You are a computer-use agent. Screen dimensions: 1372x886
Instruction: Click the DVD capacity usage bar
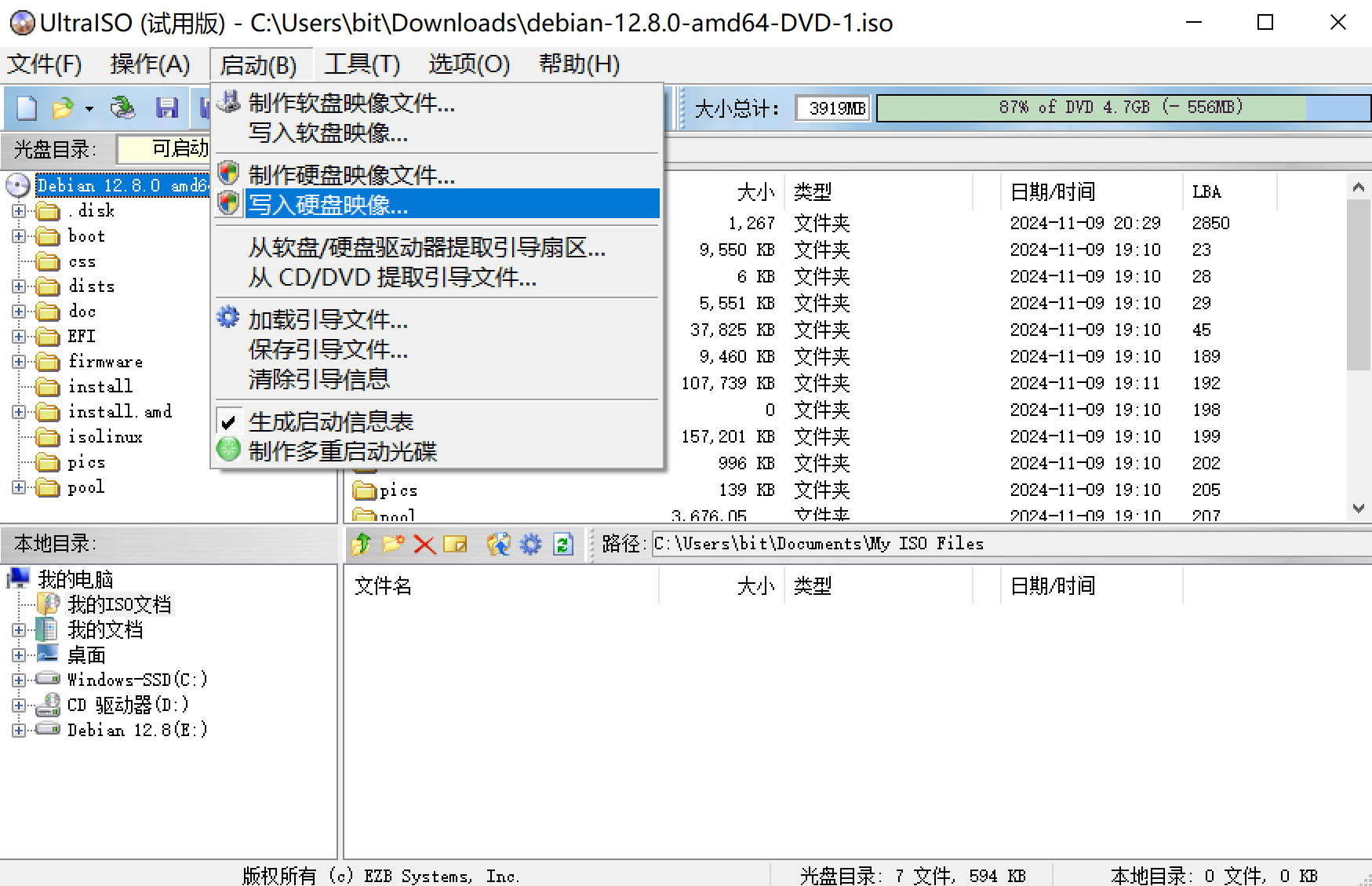click(1122, 108)
